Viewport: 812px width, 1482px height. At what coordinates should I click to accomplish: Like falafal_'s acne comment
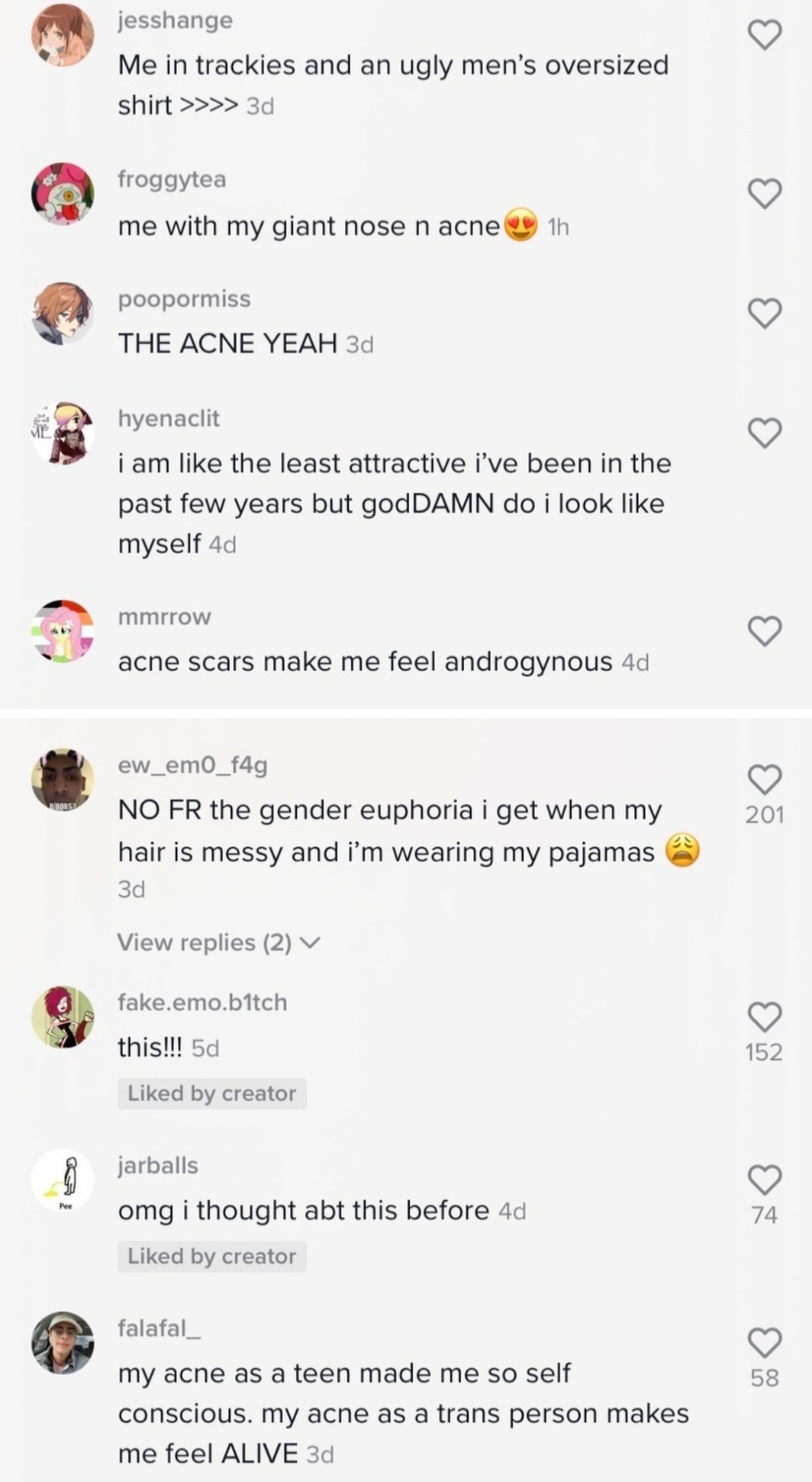765,1343
